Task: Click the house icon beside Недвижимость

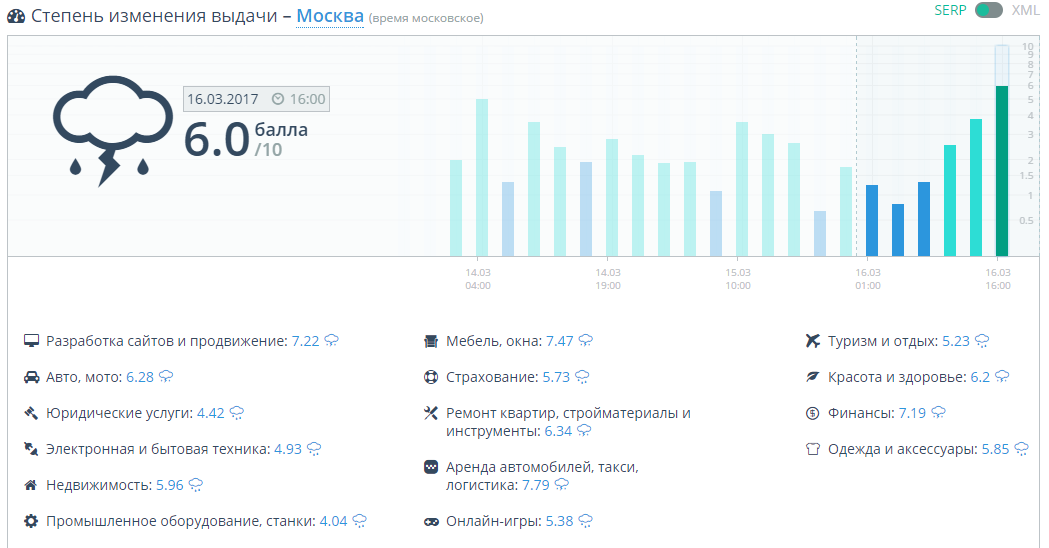Action: point(31,485)
